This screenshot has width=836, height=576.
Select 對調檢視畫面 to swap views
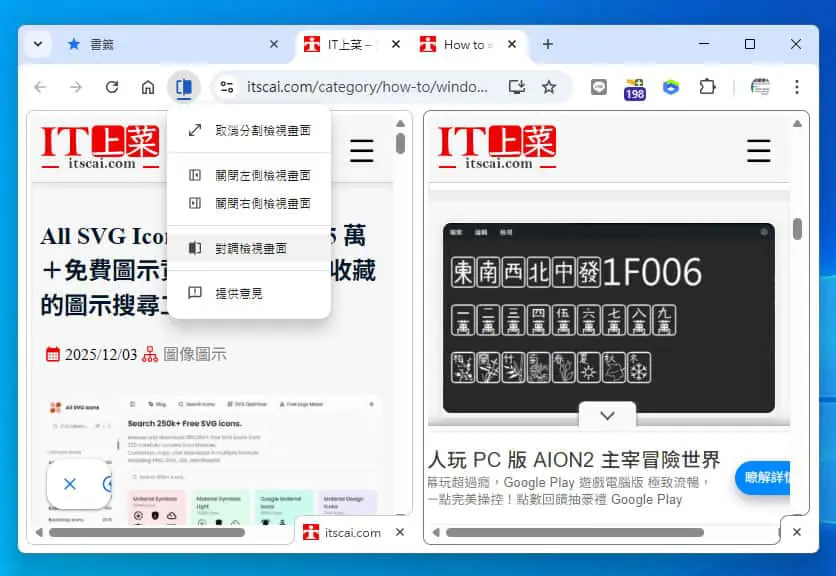[249, 248]
